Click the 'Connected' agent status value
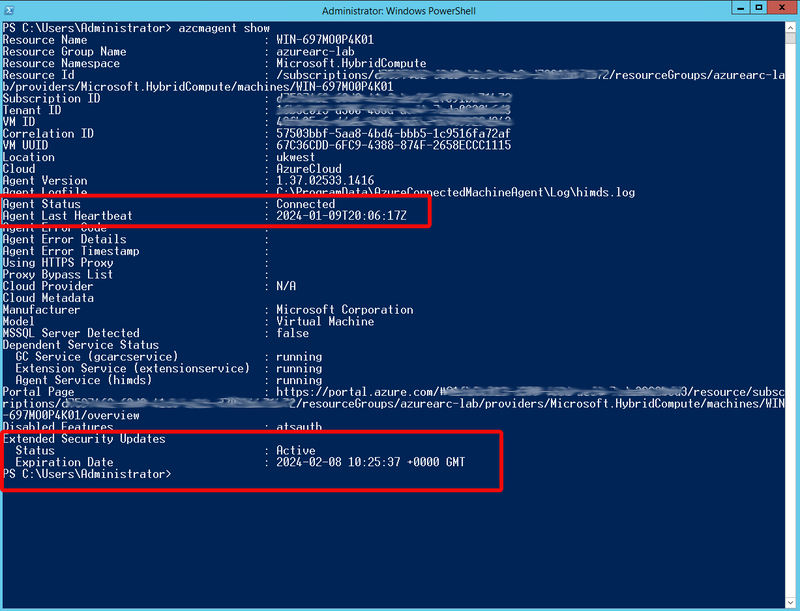800x611 pixels. tap(306, 204)
